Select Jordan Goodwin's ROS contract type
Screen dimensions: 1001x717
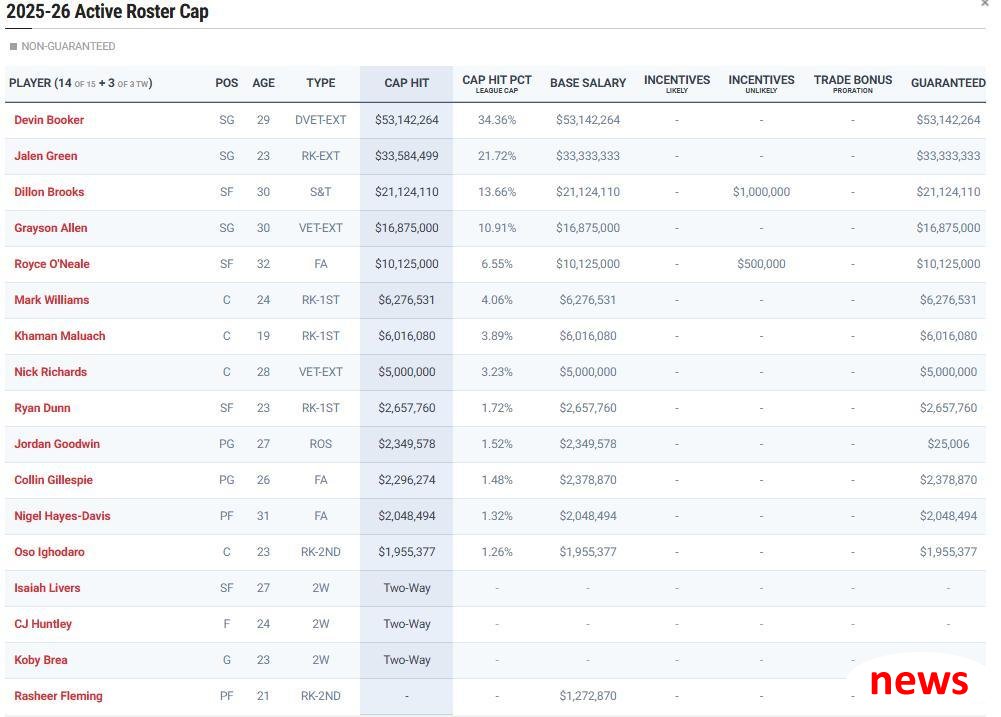[x=320, y=444]
